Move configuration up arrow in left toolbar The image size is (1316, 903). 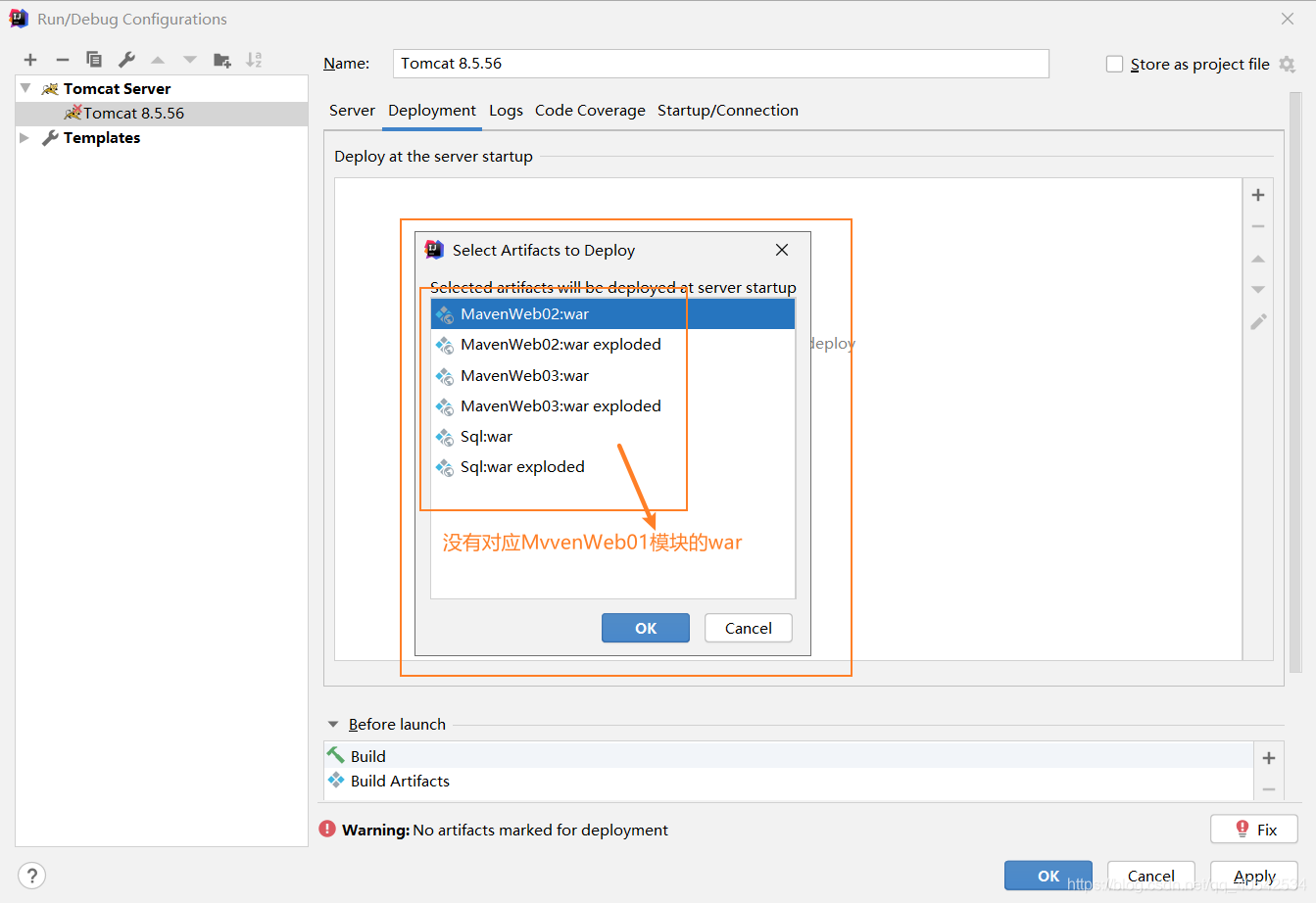tap(158, 60)
